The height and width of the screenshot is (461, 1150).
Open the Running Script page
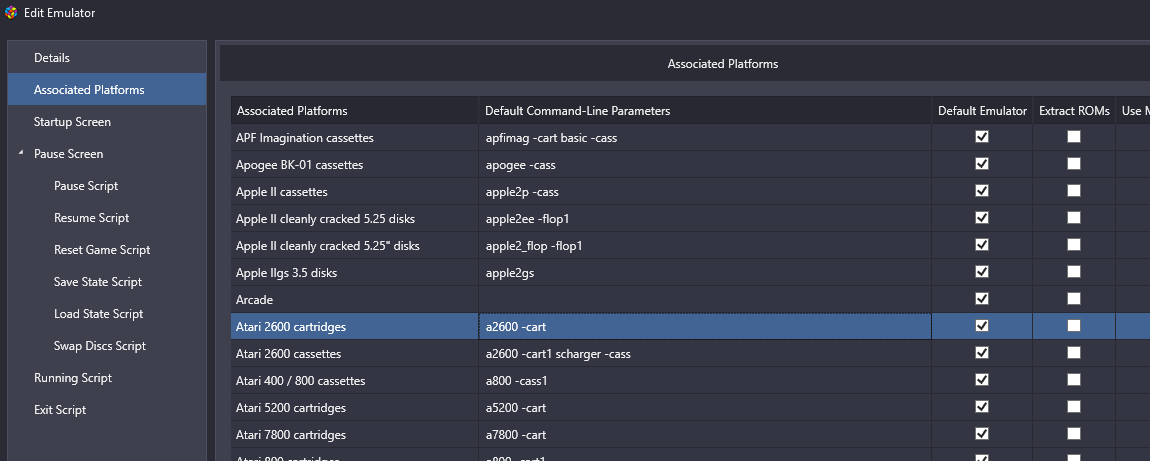coord(107,377)
